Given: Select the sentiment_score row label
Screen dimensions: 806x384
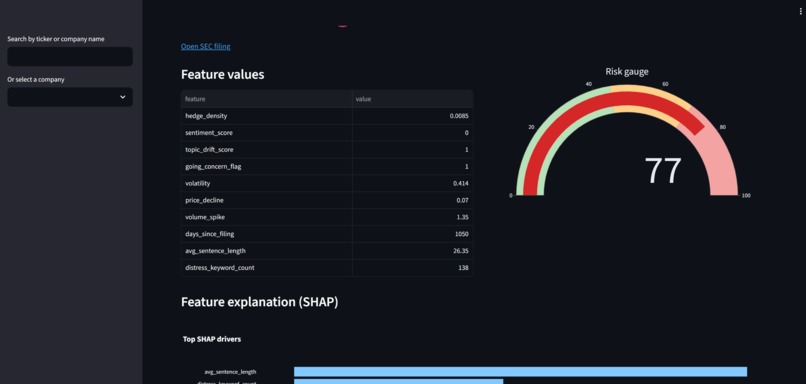Looking at the screenshot, I should 209,133.
